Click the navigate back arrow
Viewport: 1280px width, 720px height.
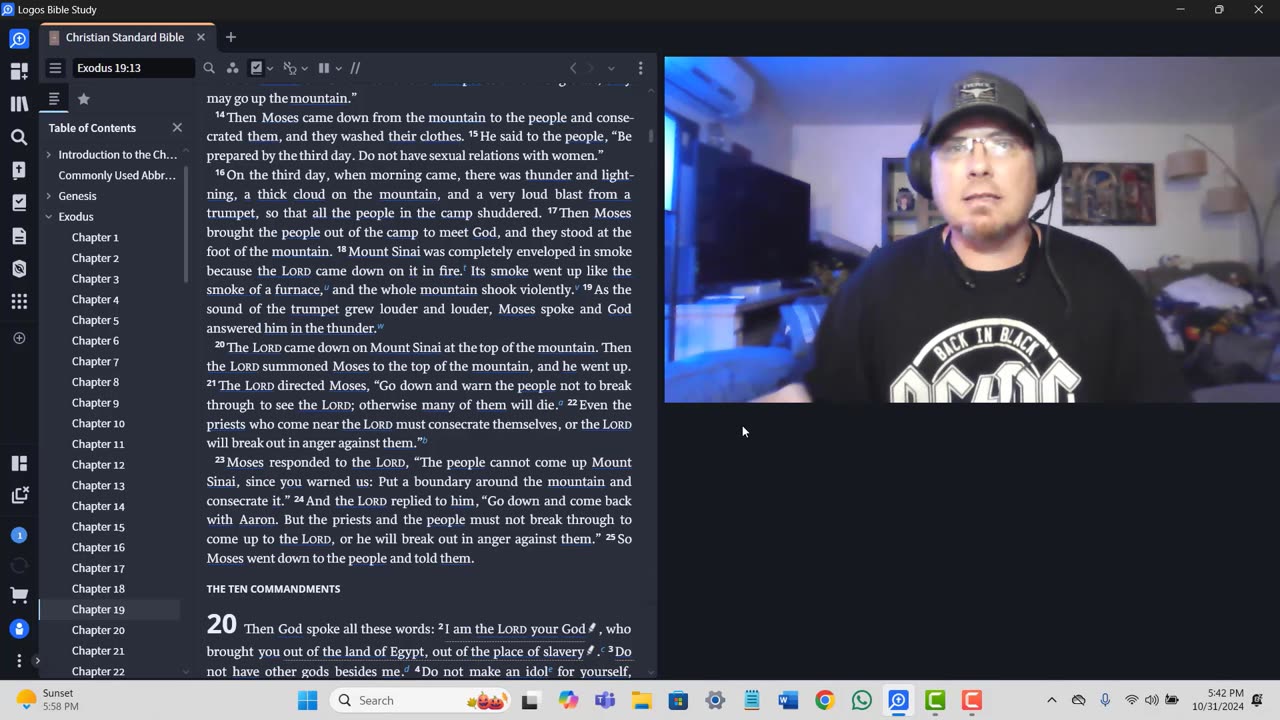pos(573,68)
